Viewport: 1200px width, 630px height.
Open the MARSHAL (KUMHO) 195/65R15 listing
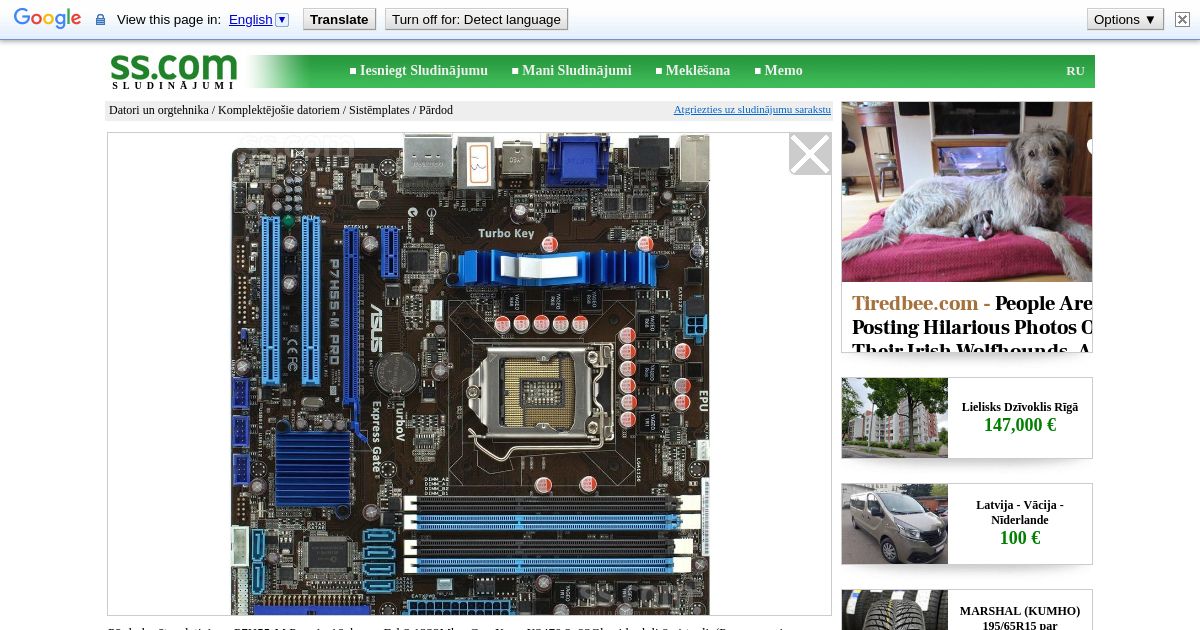pyautogui.click(x=1020, y=618)
